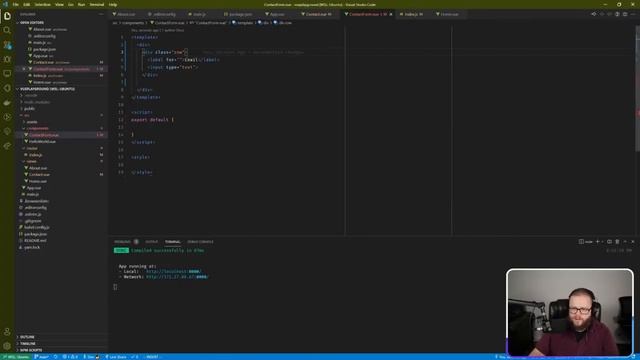Screen dimensions: 640x360
Task: Split the terminal panel
Action: pos(609,242)
